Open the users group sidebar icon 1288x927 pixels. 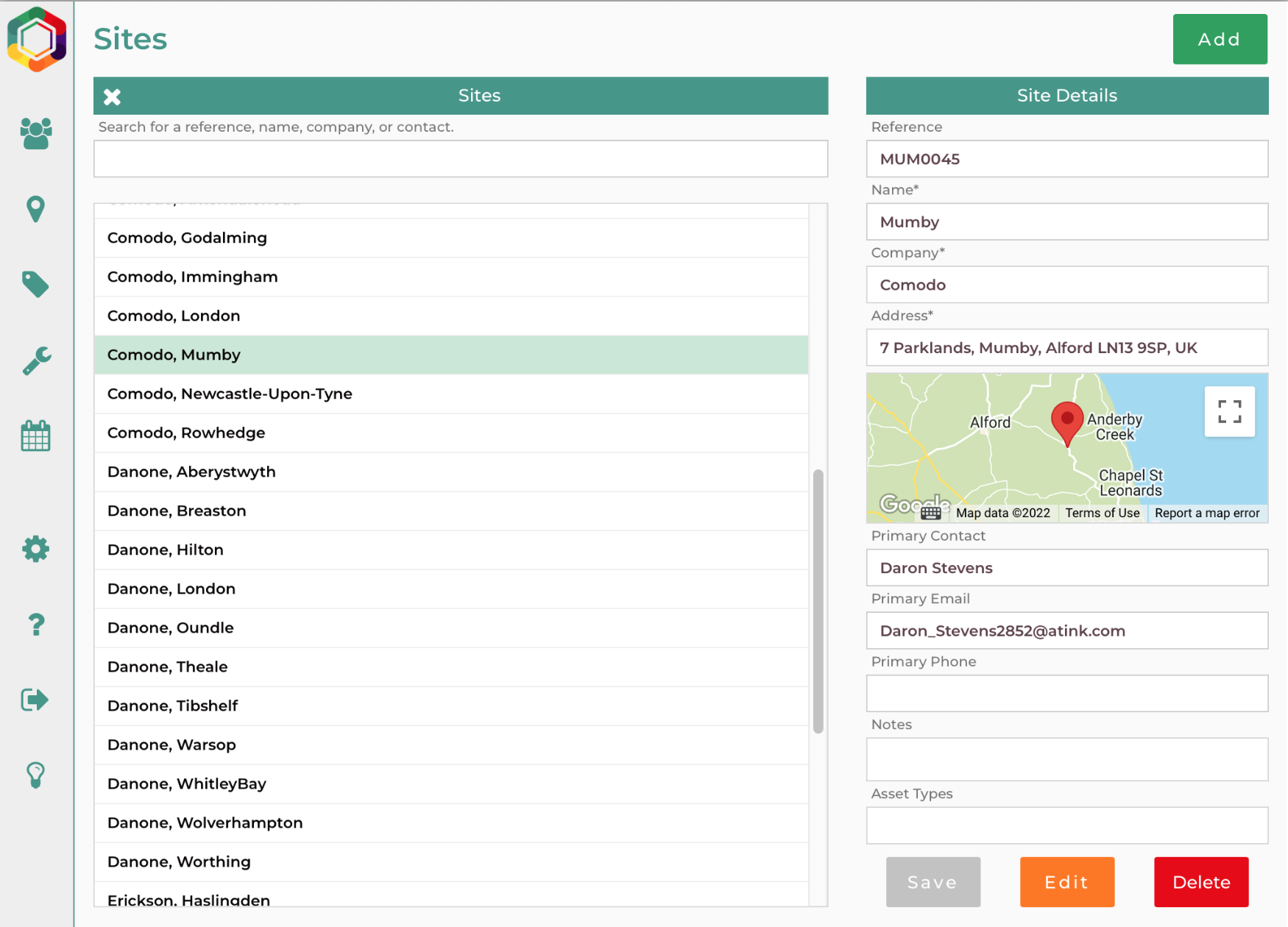click(35, 133)
